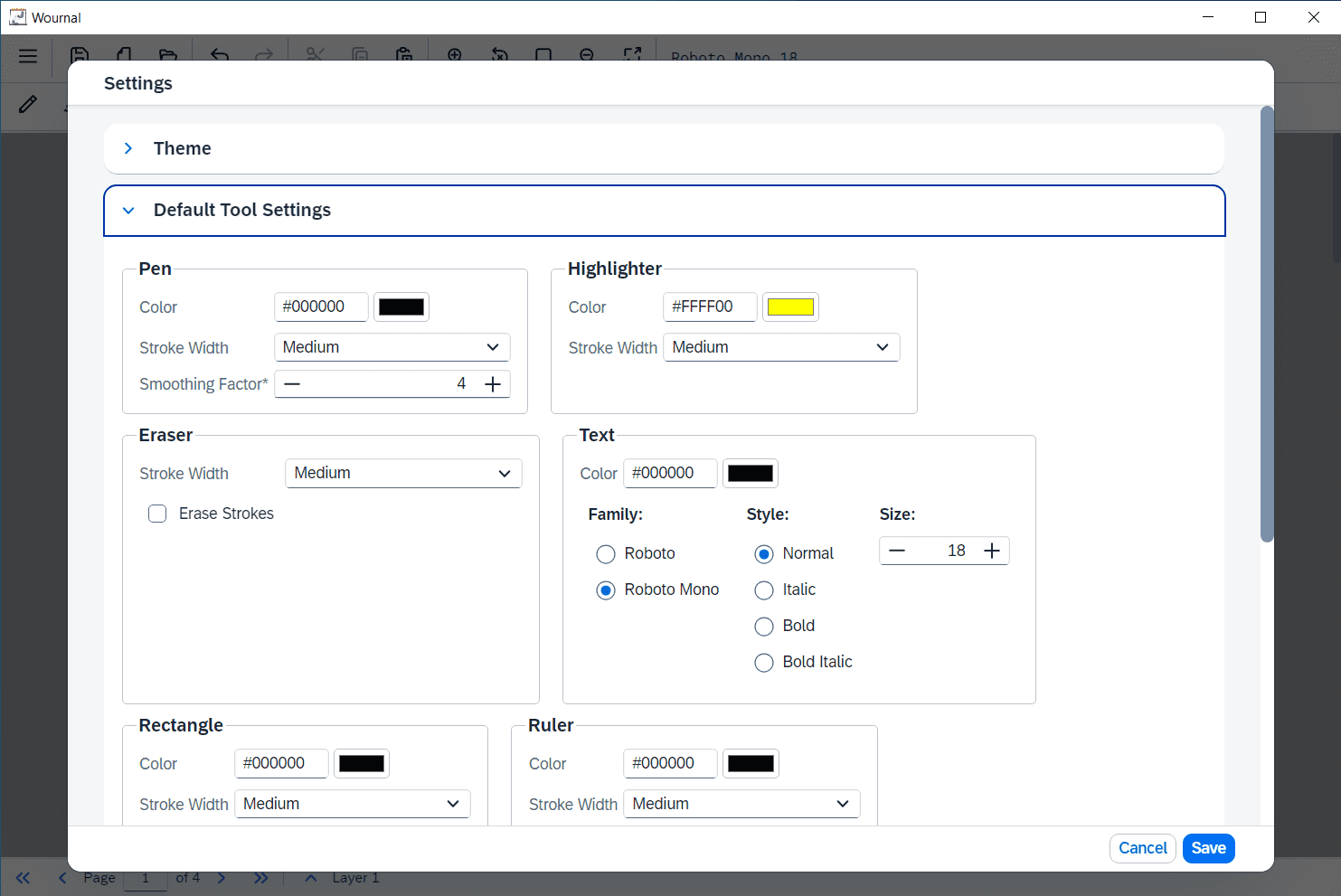
Task: Click the Rectangle color hex field
Action: pyautogui.click(x=281, y=763)
